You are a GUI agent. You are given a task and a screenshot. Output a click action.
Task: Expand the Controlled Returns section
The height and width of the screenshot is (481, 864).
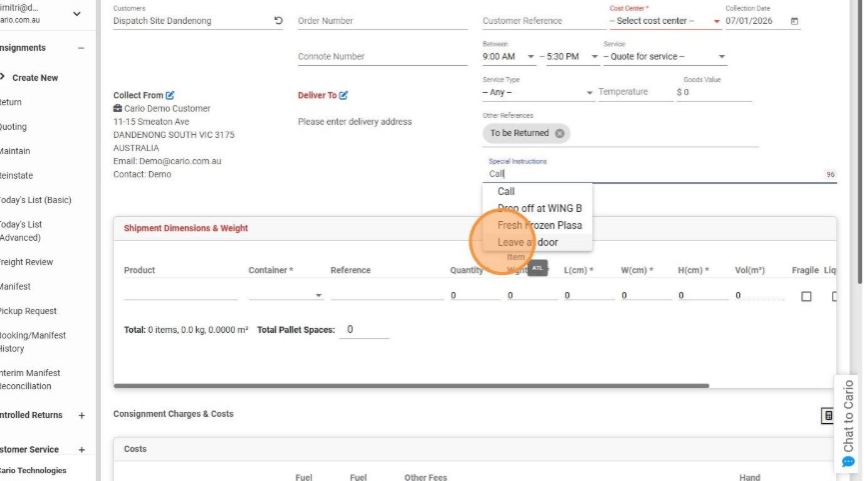[81, 415]
